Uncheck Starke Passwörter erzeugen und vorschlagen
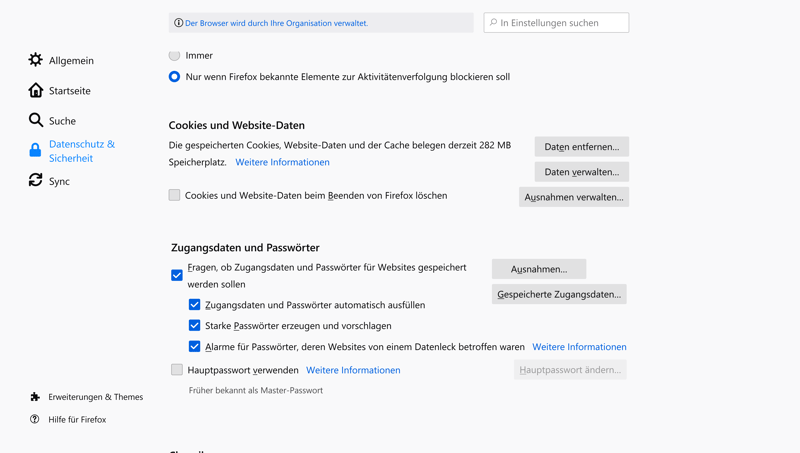 [x=195, y=326]
